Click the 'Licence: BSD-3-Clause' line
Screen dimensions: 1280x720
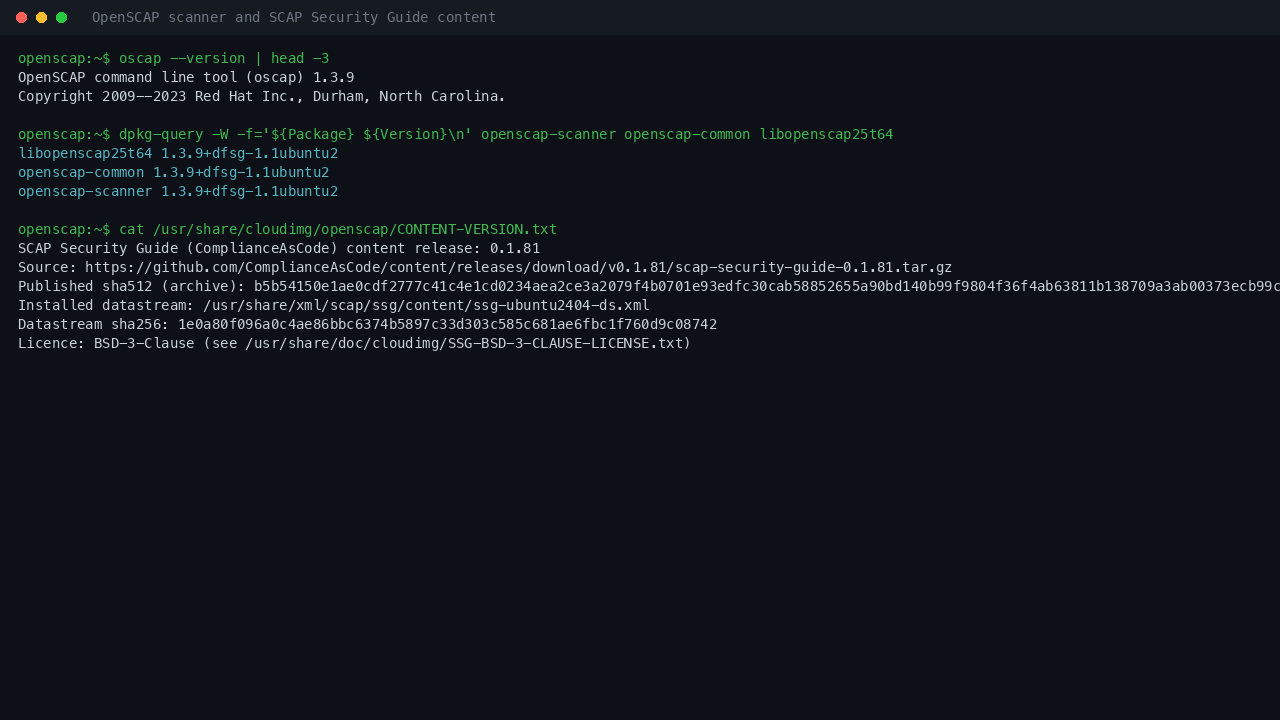(x=355, y=343)
